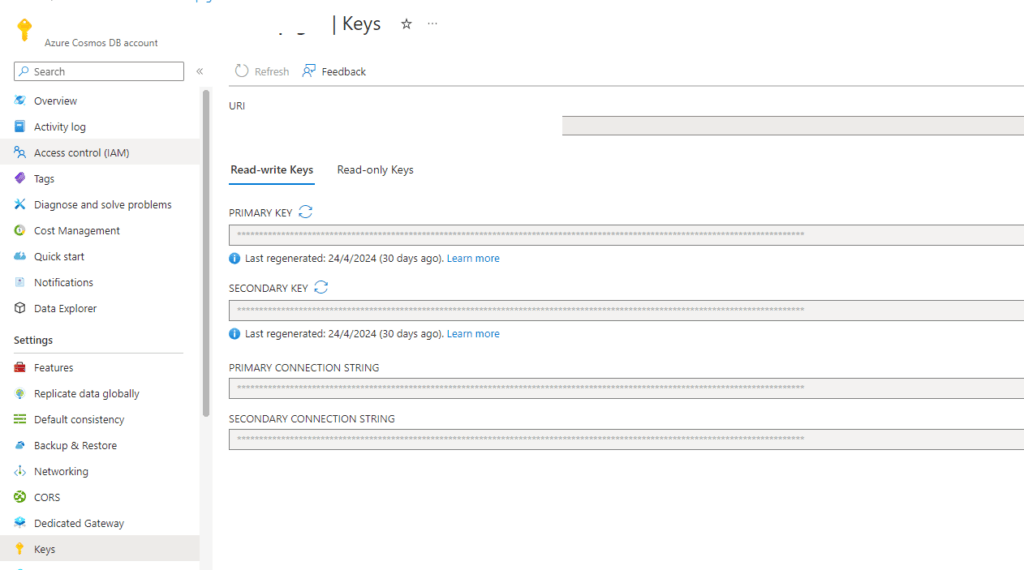
Task: Open Default consistency settings
Action: pos(79,420)
